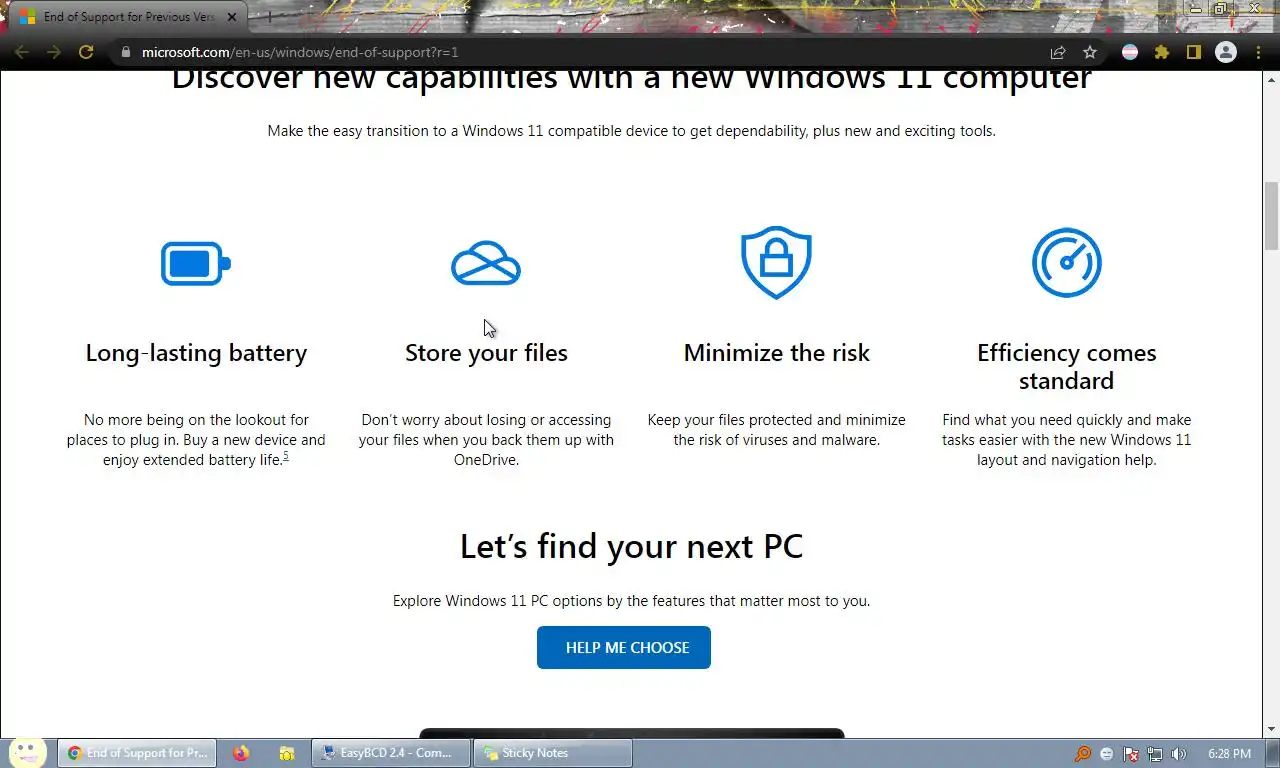
Task: Open the HELP ME CHOOSE button
Action: point(624,647)
